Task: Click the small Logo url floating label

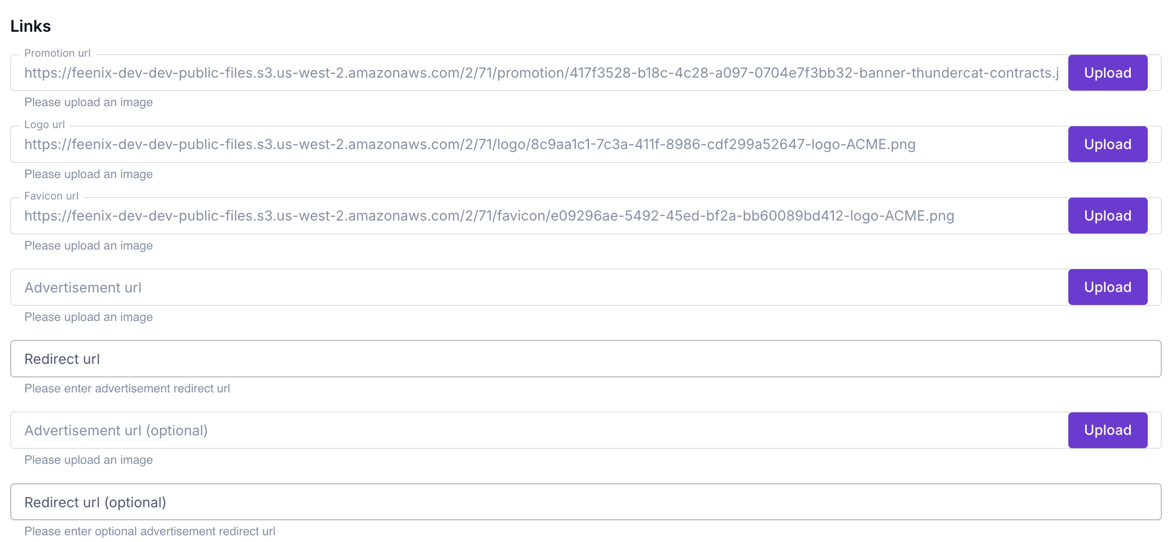Action: coord(44,125)
